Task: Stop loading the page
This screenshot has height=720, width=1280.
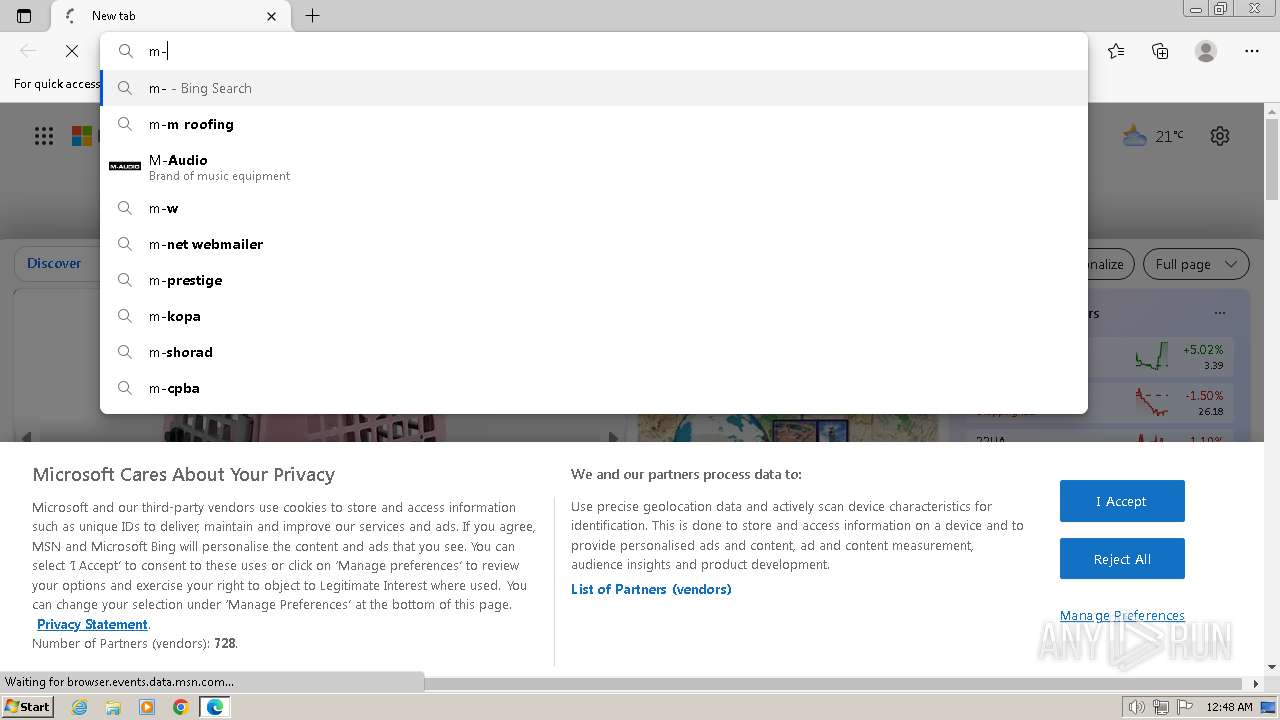Action: [x=72, y=51]
